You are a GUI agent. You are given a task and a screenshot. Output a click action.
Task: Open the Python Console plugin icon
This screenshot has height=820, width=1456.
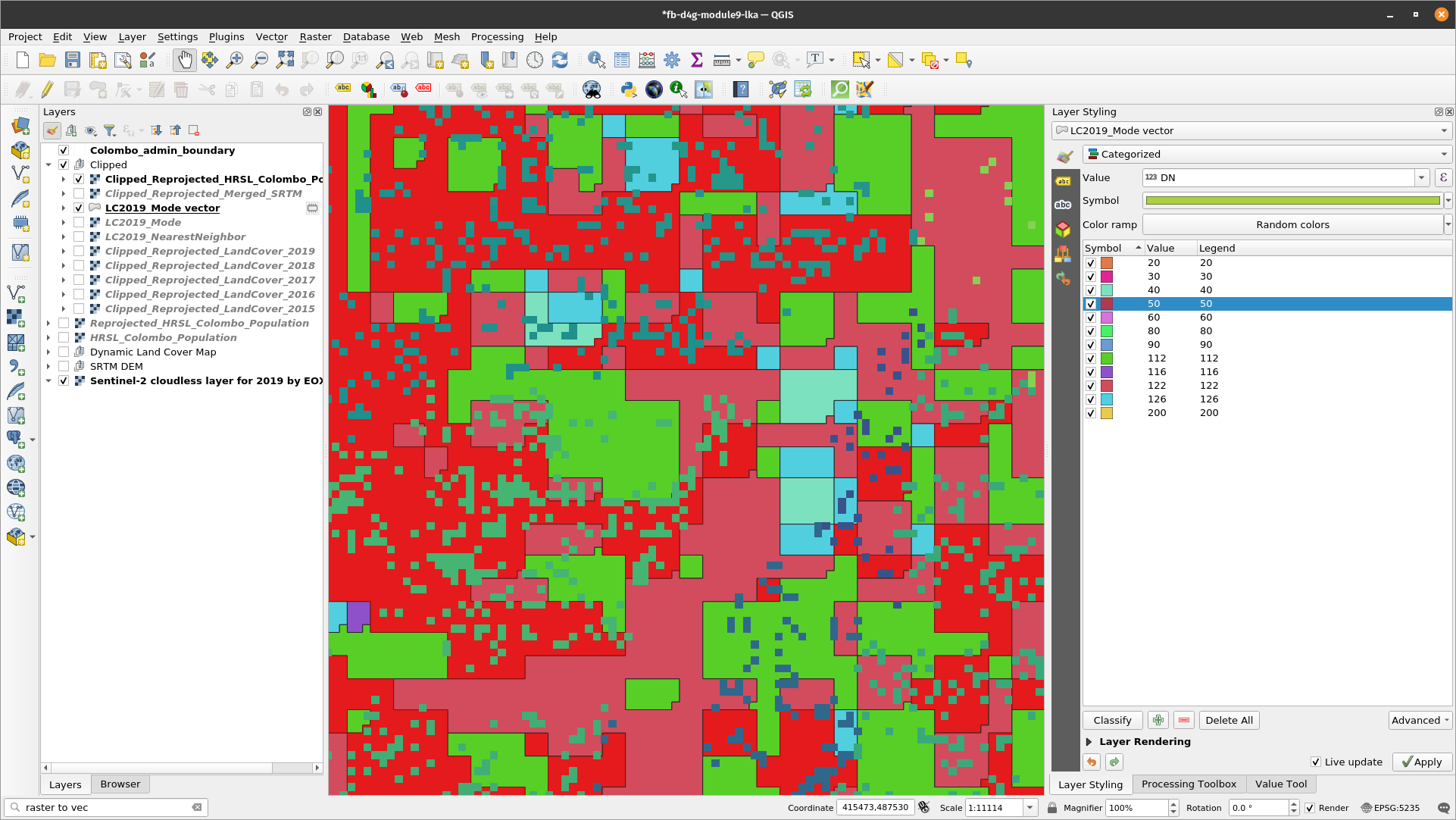click(x=627, y=90)
